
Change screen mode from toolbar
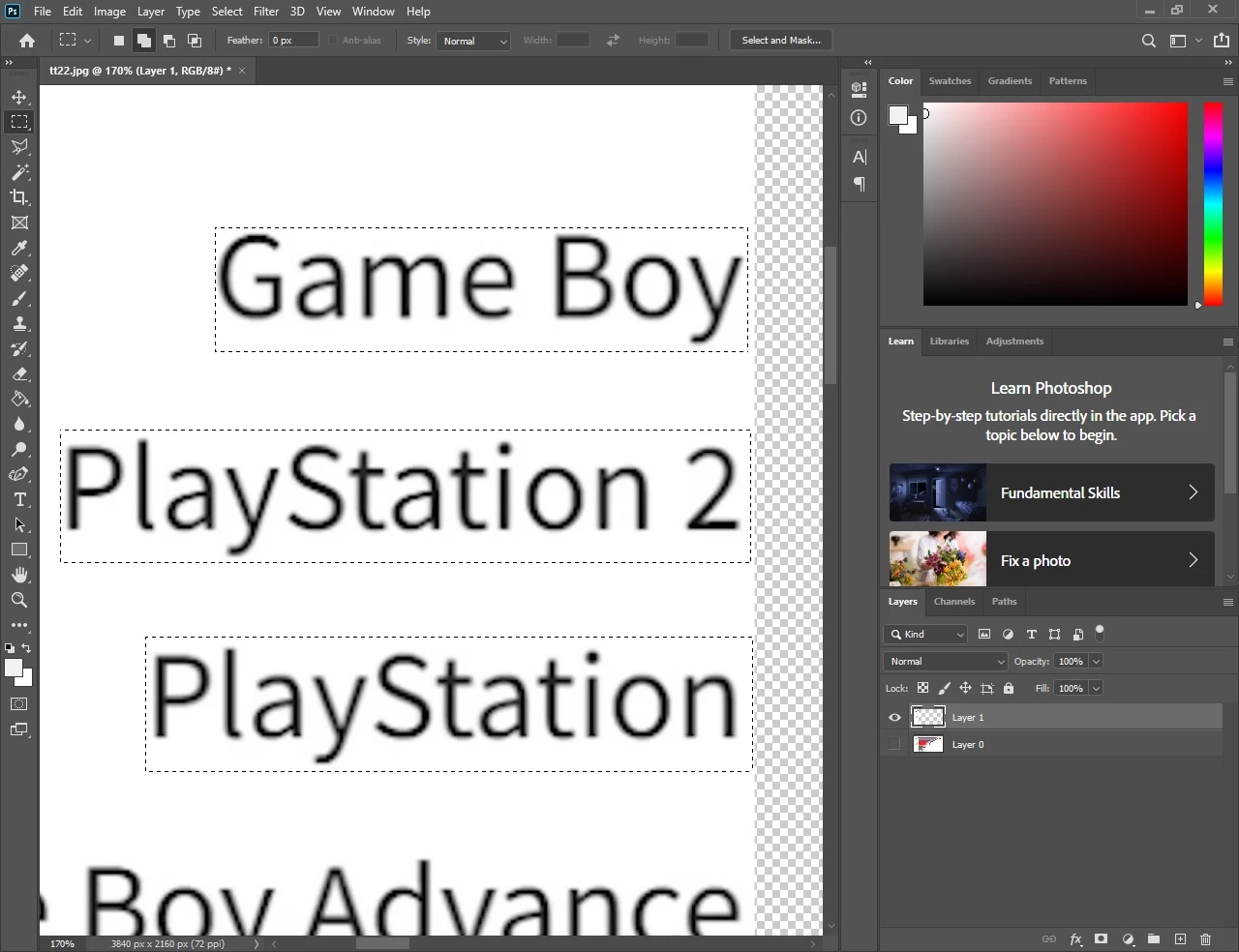[19, 729]
